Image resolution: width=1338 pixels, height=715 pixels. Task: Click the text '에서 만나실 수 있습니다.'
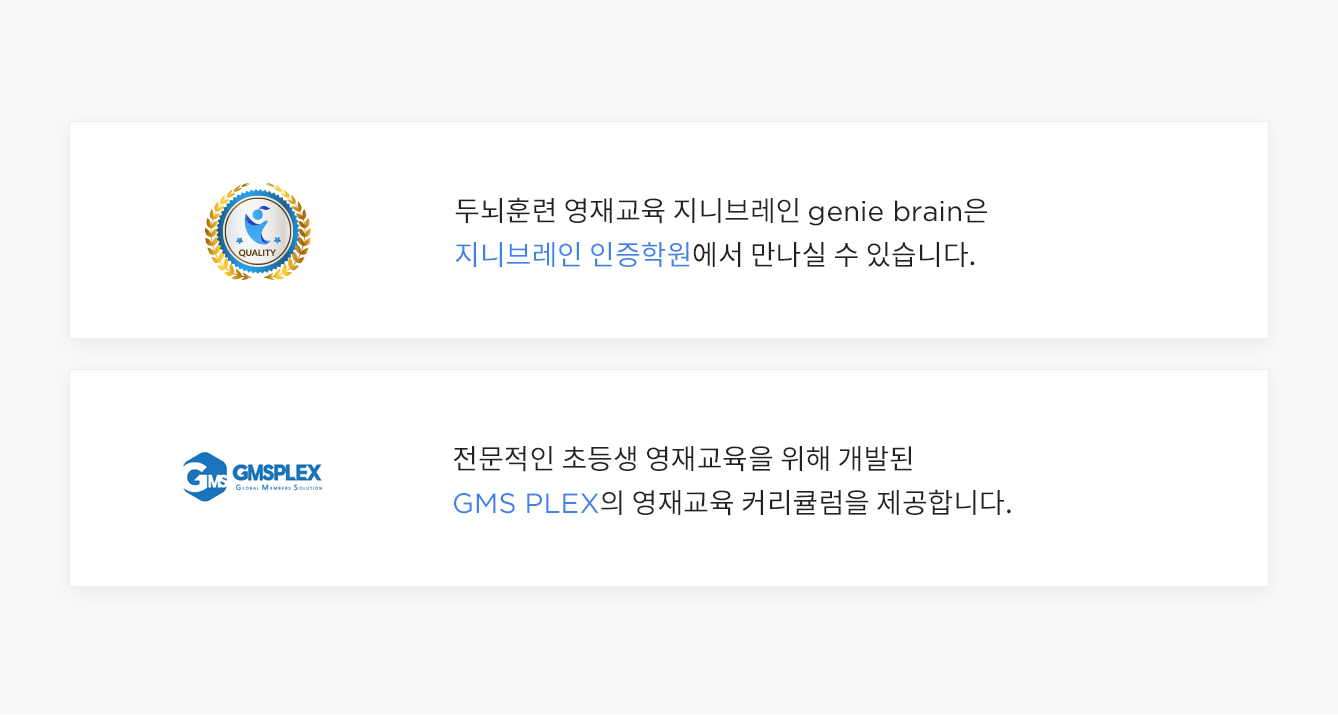833,254
